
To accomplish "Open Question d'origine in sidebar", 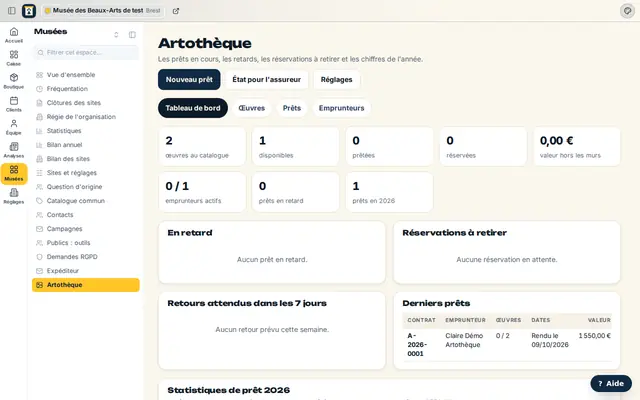I will tap(86, 187).
